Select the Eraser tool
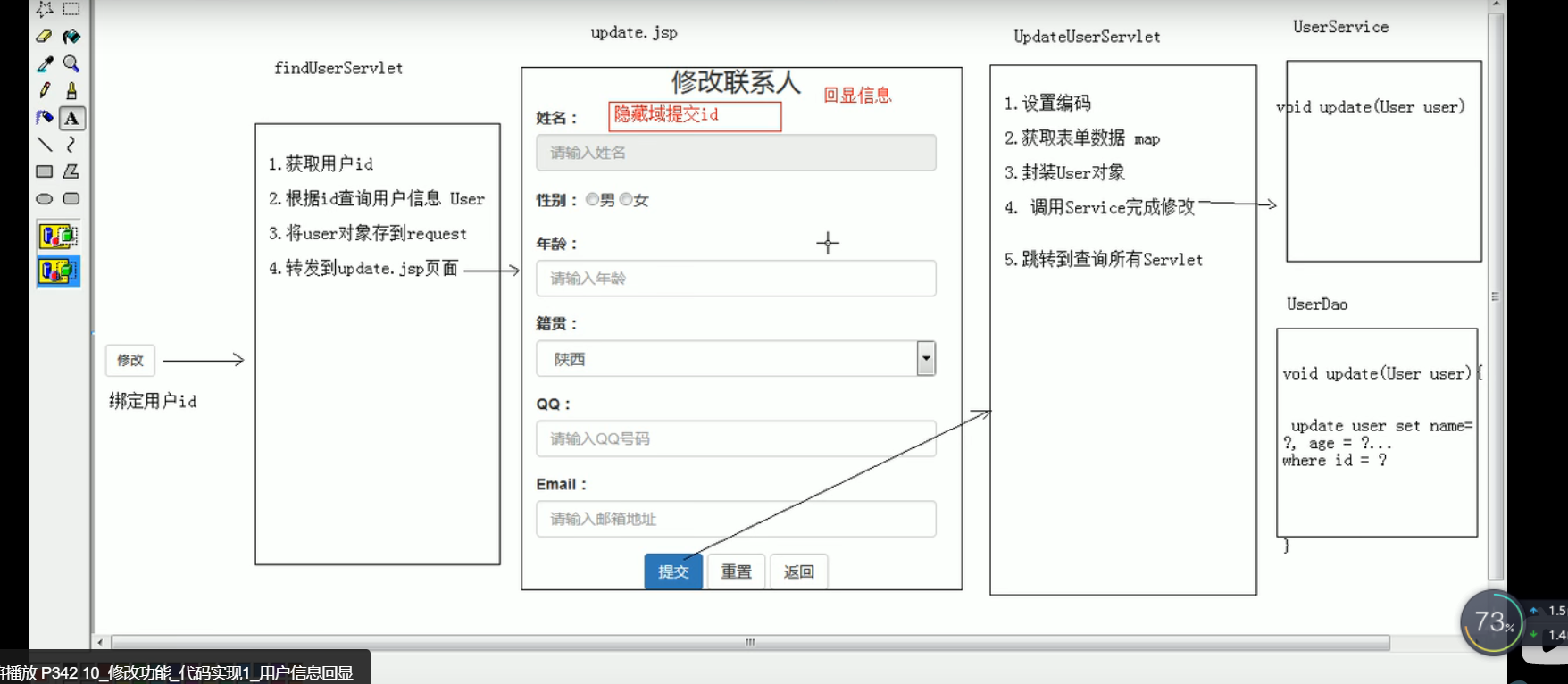 pyautogui.click(x=45, y=37)
